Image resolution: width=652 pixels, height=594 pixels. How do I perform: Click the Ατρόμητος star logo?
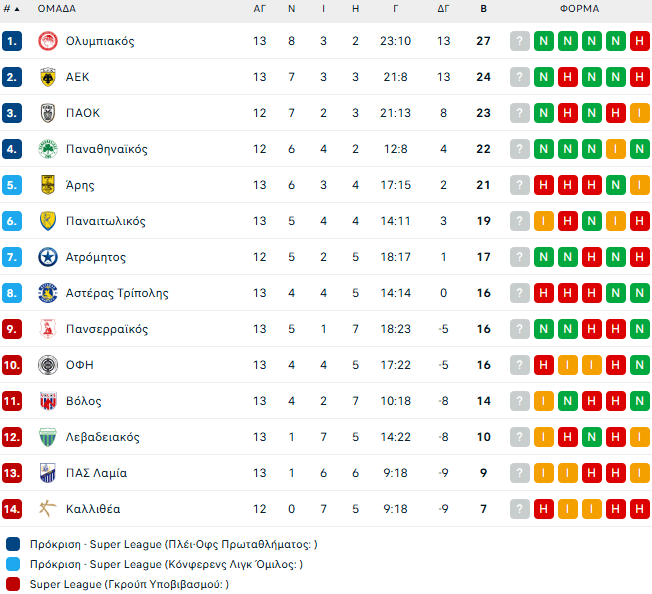[47, 257]
